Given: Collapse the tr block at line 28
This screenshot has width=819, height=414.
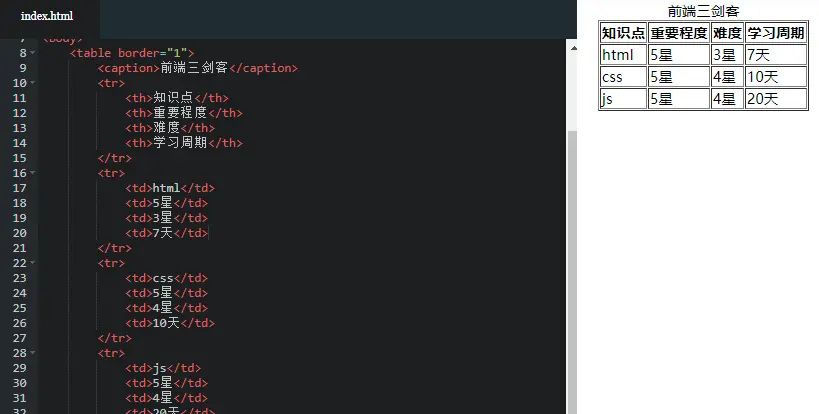Looking at the screenshot, I should [33, 352].
